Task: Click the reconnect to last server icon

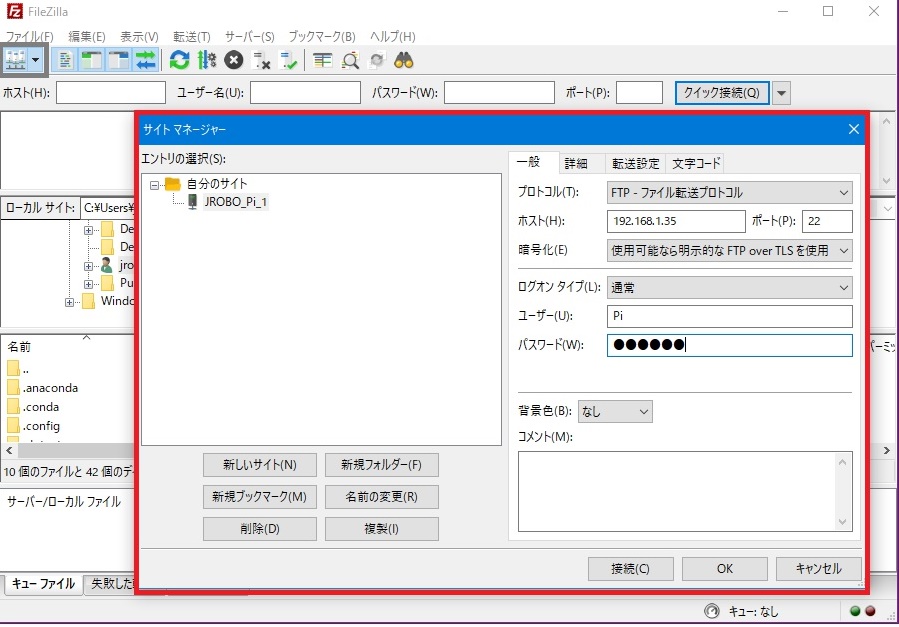Action: (288, 60)
